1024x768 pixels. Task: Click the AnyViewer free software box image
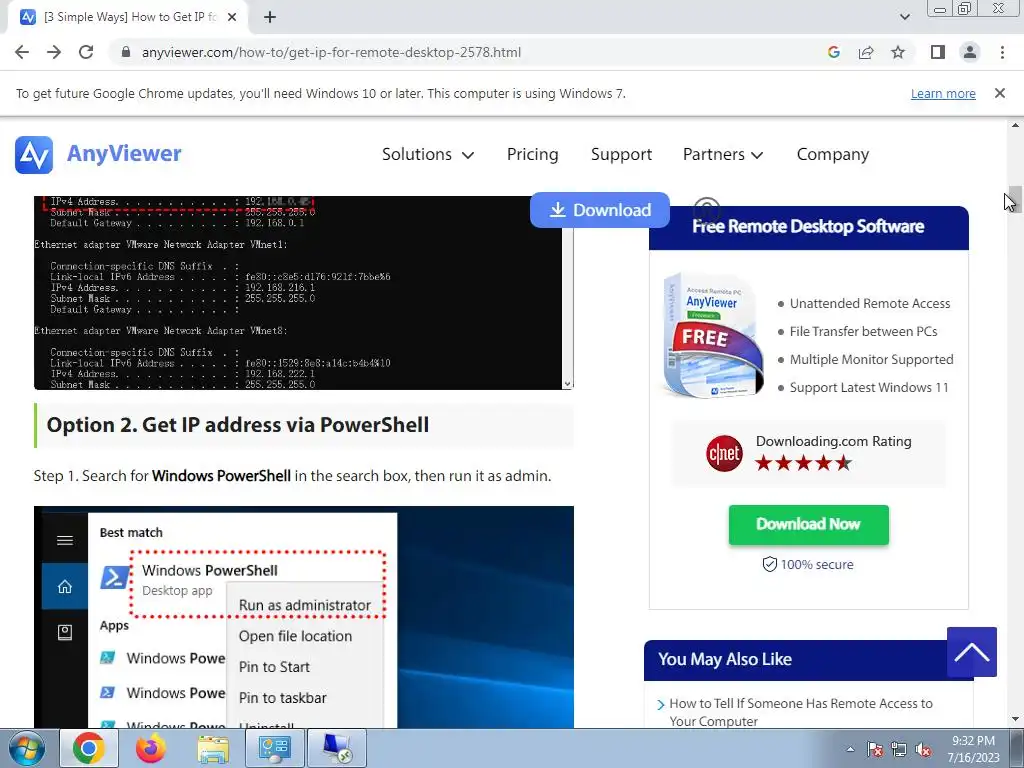pos(712,335)
